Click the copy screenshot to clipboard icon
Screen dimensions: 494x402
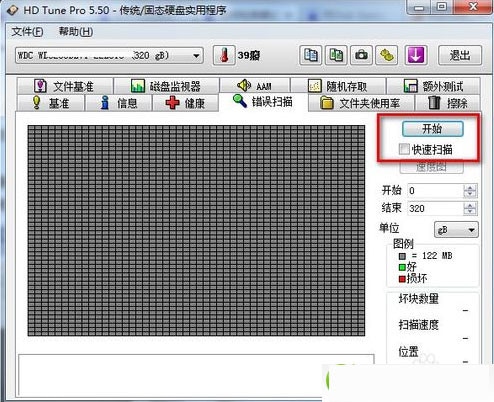[336, 55]
